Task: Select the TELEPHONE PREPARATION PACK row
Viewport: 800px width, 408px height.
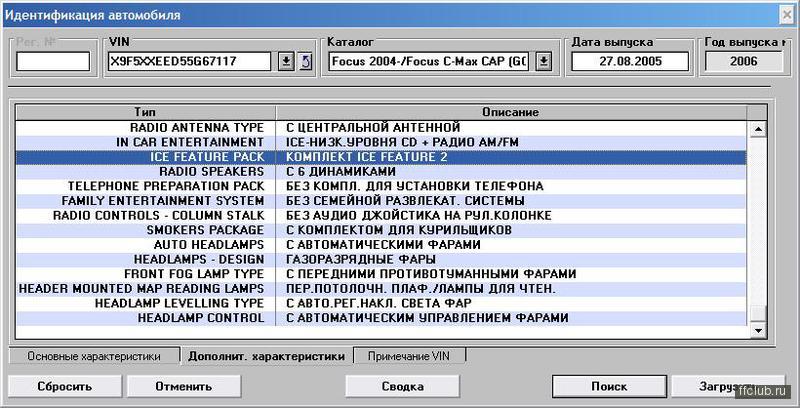Action: (381, 186)
